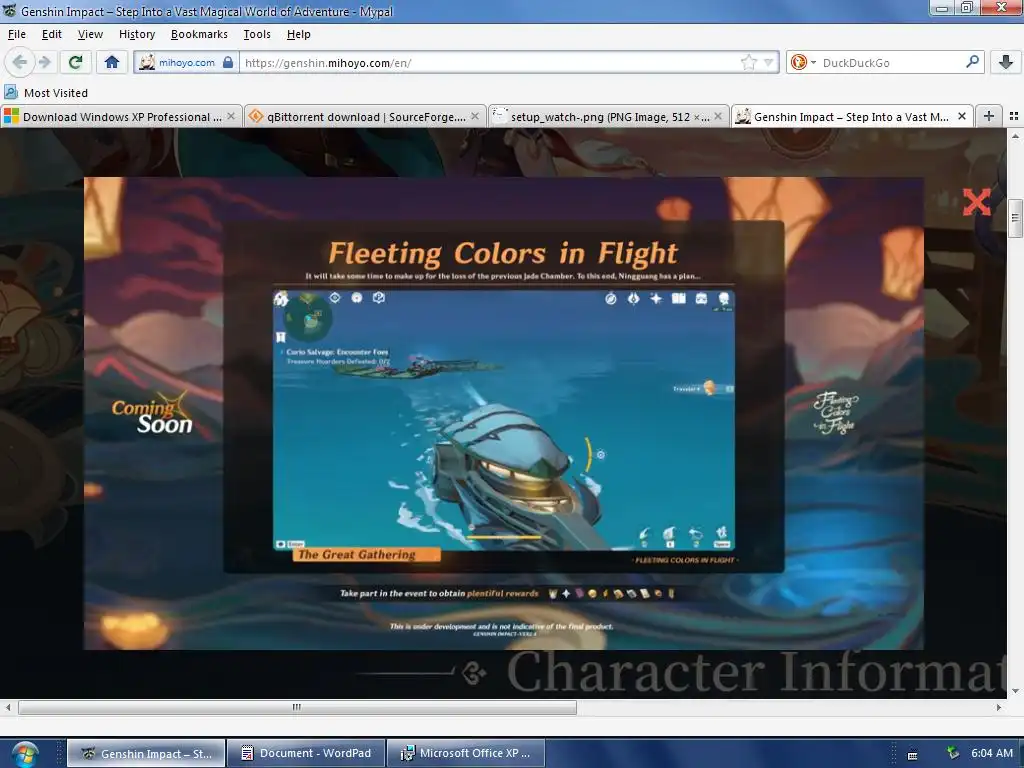Open the list all tabs button
The height and width of the screenshot is (768, 1024).
1014,116
